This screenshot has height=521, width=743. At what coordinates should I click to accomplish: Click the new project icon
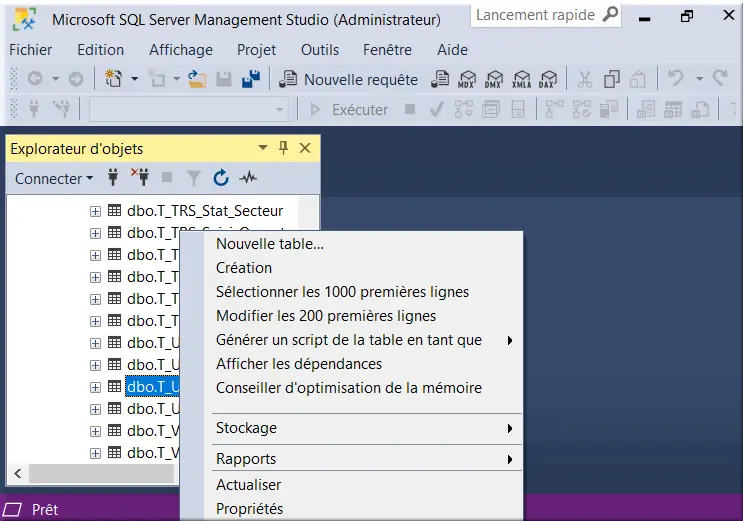tap(113, 79)
